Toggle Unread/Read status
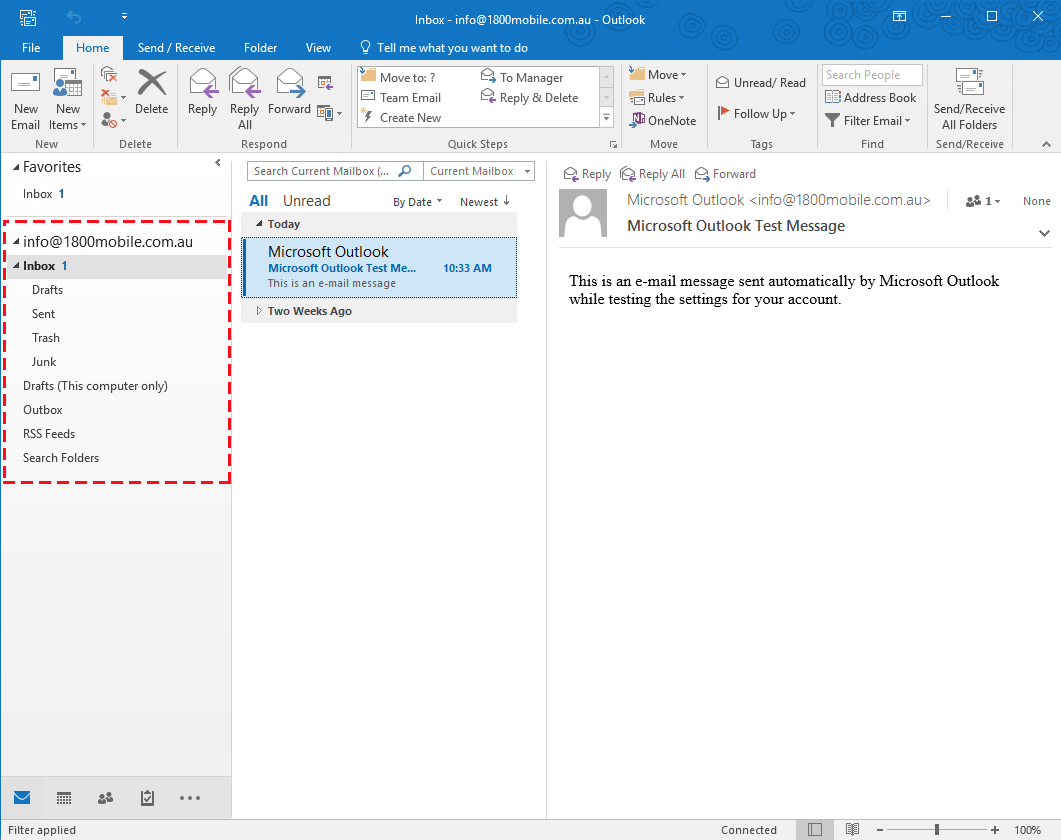This screenshot has width=1061, height=840. pos(761,83)
